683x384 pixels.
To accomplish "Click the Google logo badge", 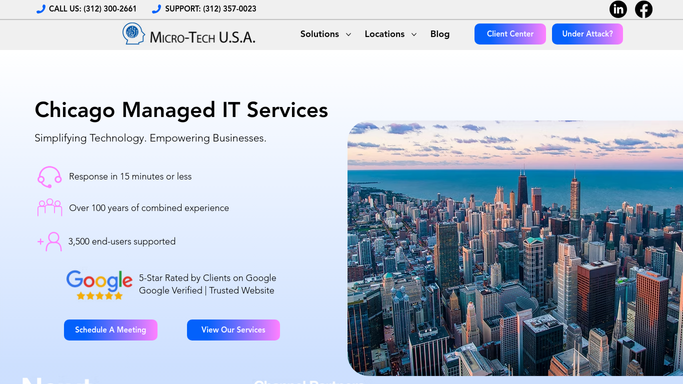I will tap(99, 280).
